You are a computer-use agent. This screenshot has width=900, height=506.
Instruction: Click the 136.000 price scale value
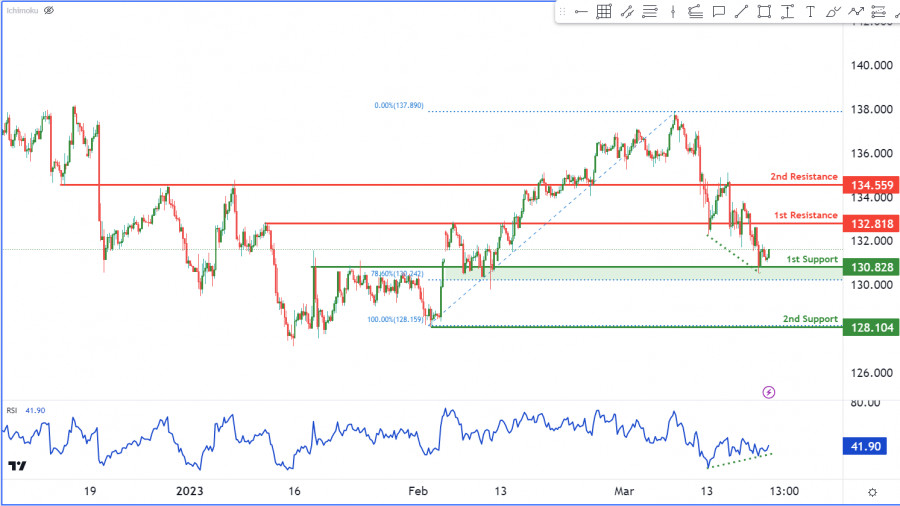pyautogui.click(x=871, y=153)
